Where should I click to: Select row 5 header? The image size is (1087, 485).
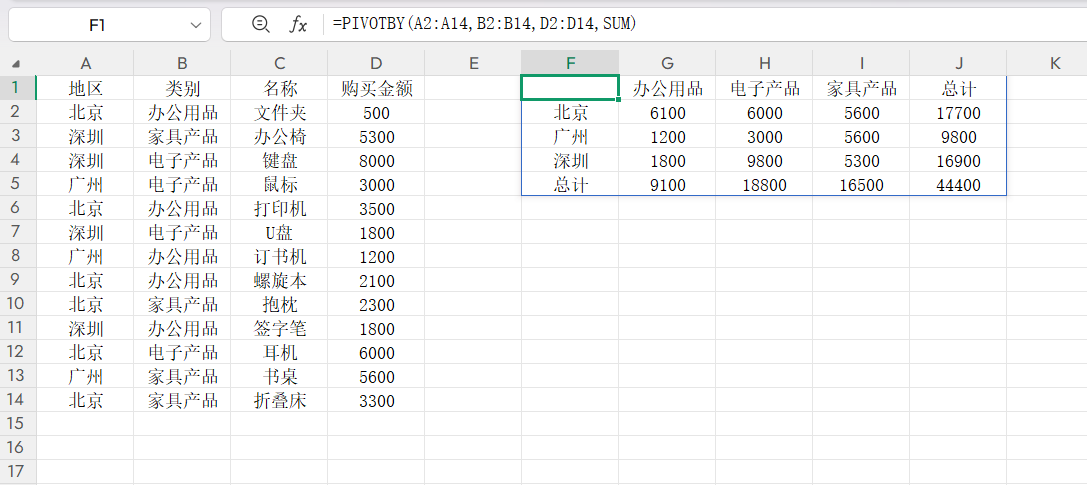(x=16, y=185)
